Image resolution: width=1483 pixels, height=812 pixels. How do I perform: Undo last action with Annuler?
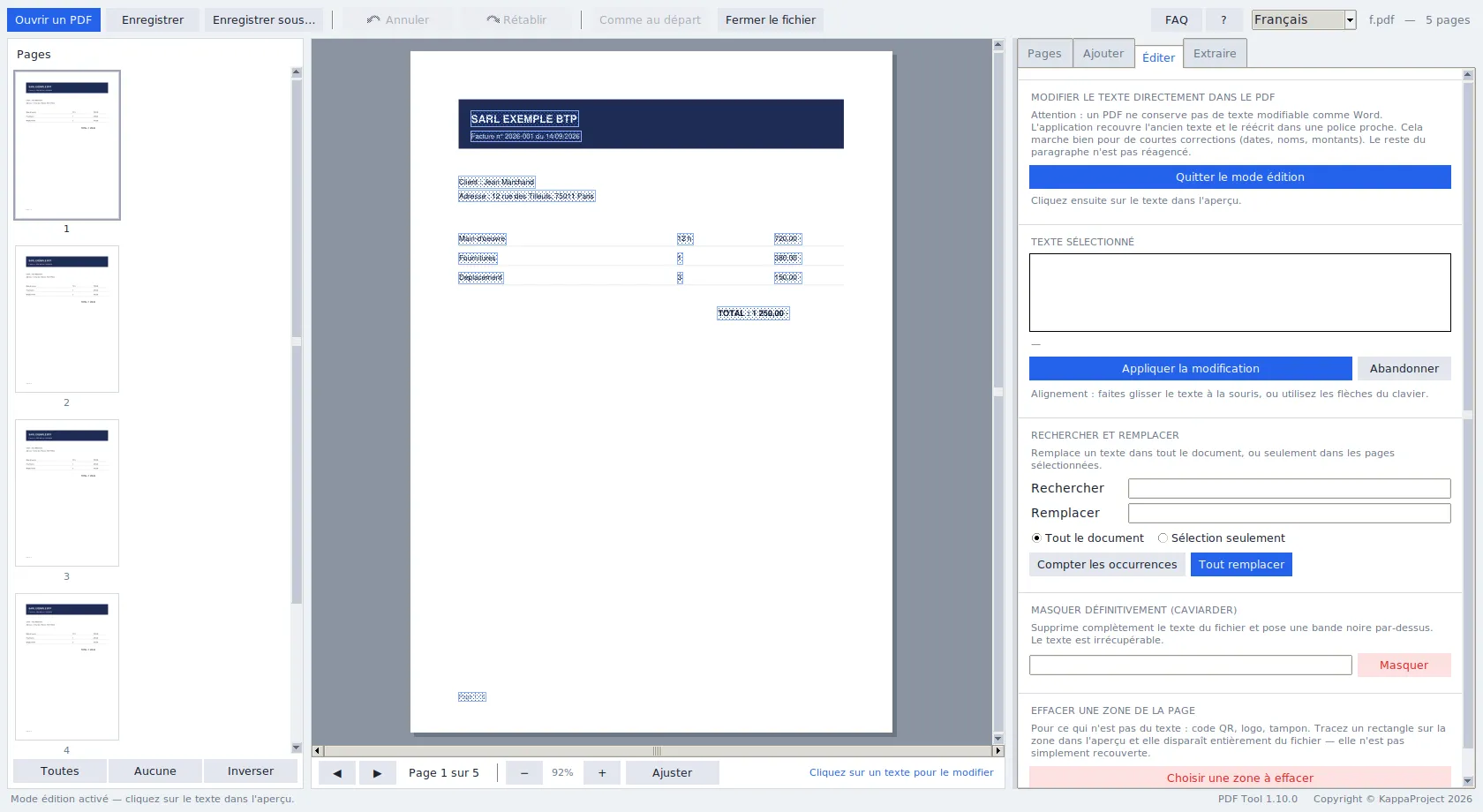click(x=398, y=19)
